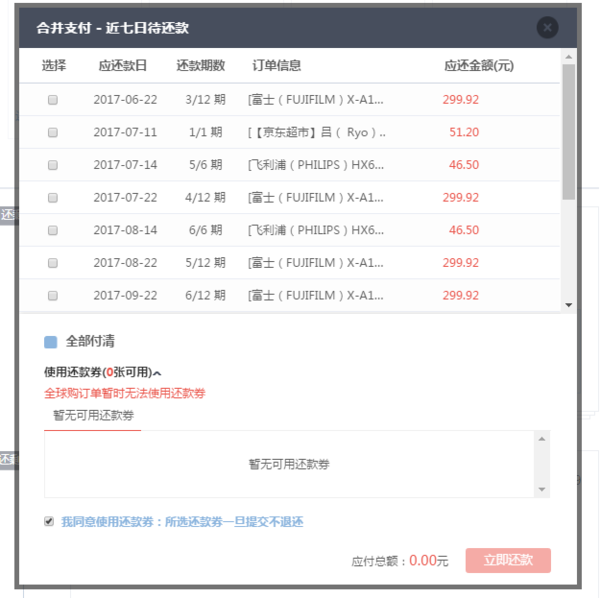
Task: Select the 2017-07-11 1/1 期 row checkbox
Action: tap(53, 132)
